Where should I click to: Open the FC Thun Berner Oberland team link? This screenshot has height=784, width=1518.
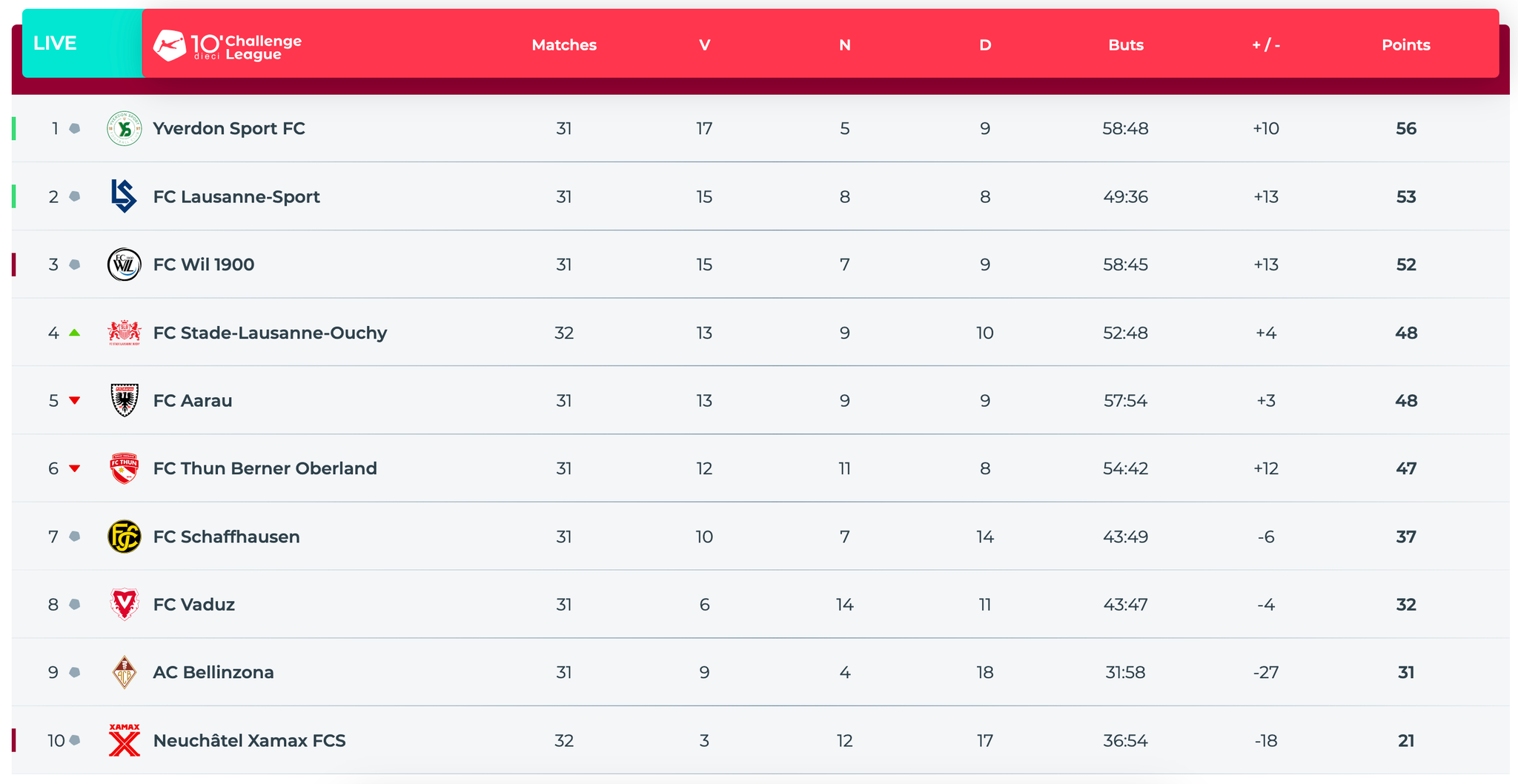(265, 468)
